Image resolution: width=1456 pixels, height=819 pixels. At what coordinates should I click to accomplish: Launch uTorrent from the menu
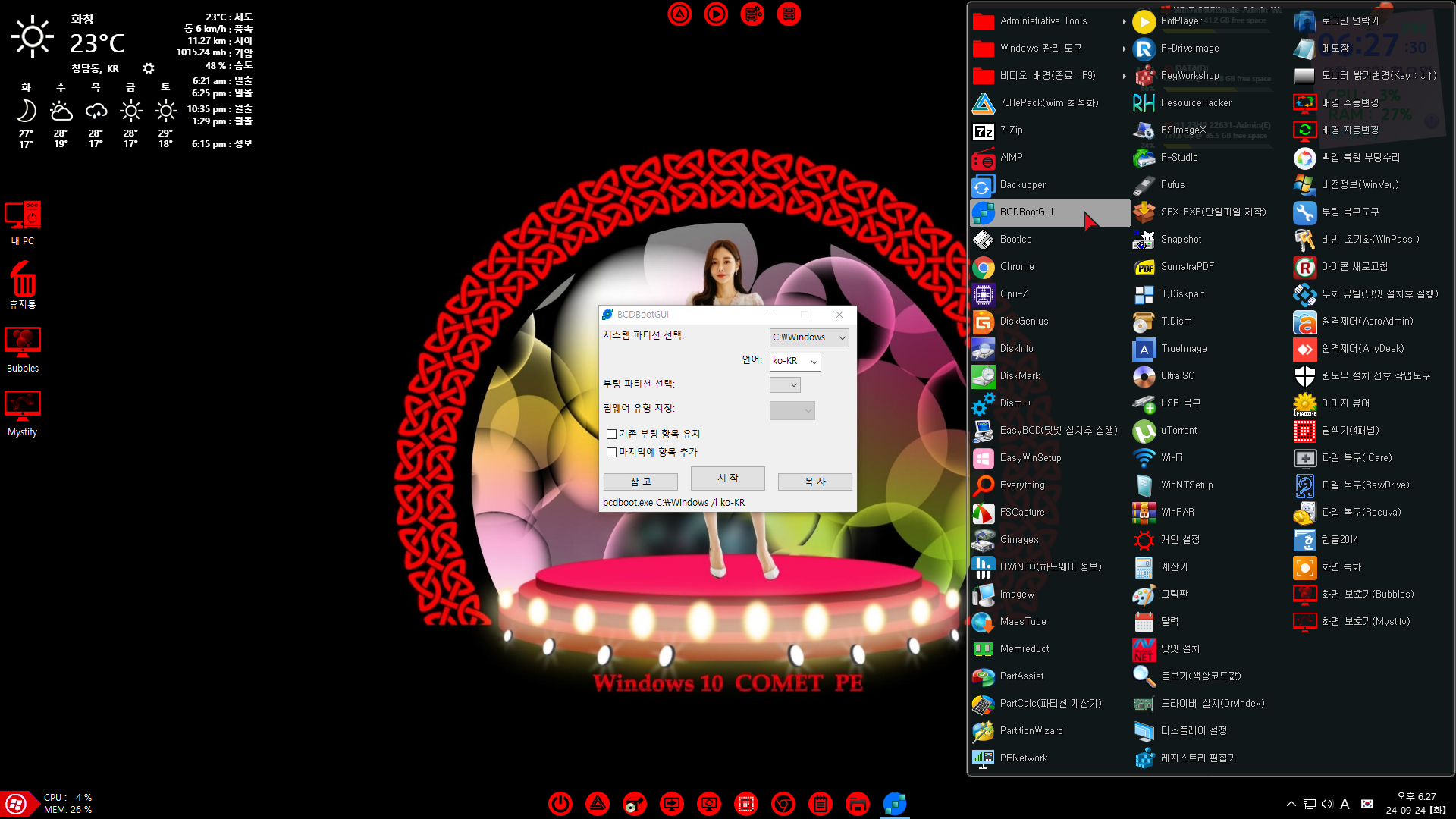(1210, 431)
